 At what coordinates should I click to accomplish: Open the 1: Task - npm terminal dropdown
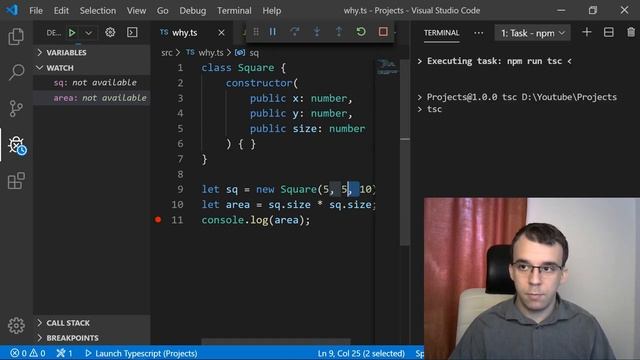click(x=533, y=33)
